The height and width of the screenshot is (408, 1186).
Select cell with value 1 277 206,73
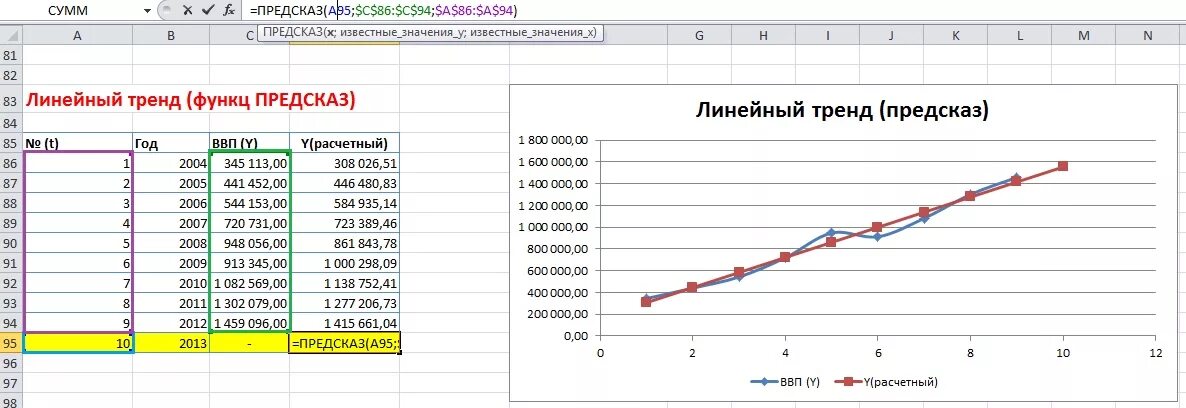coord(345,304)
